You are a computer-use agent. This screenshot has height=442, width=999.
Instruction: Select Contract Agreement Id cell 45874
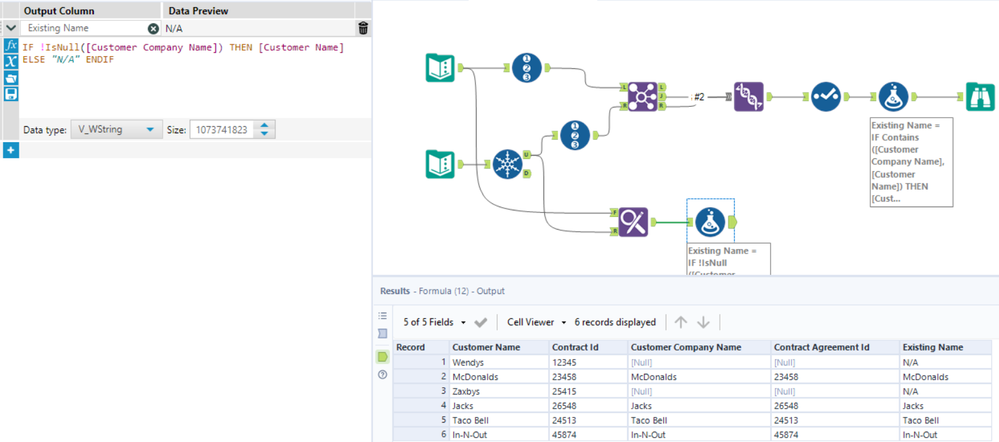(x=835, y=435)
